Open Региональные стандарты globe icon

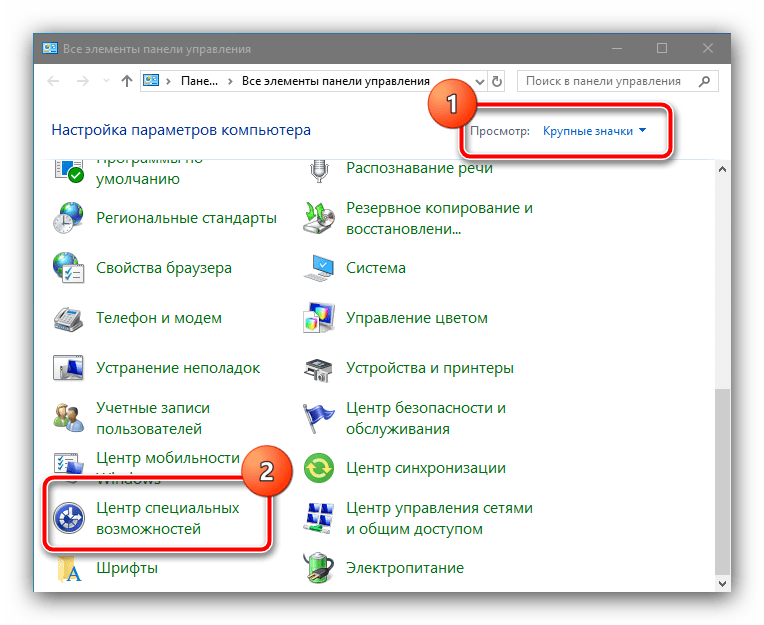68,217
